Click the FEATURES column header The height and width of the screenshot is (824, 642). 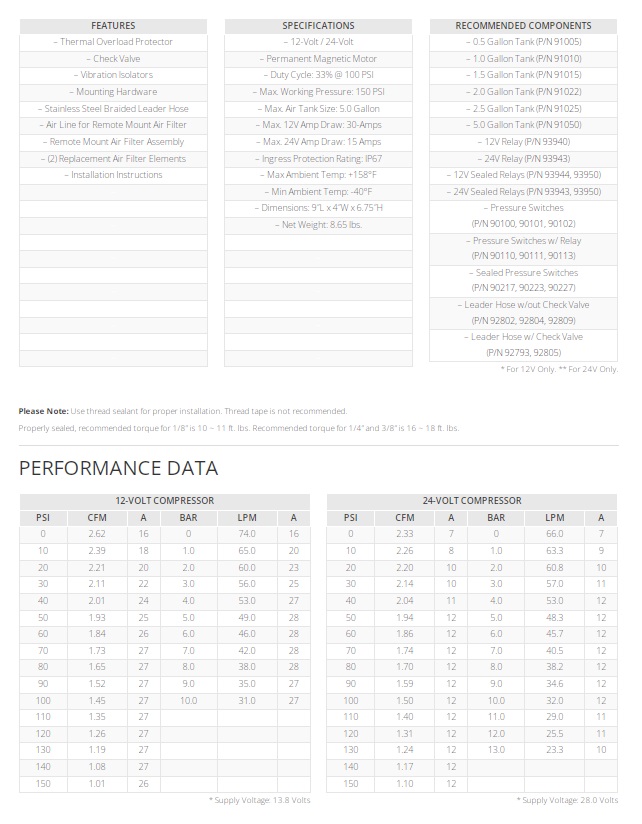[x=113, y=26]
